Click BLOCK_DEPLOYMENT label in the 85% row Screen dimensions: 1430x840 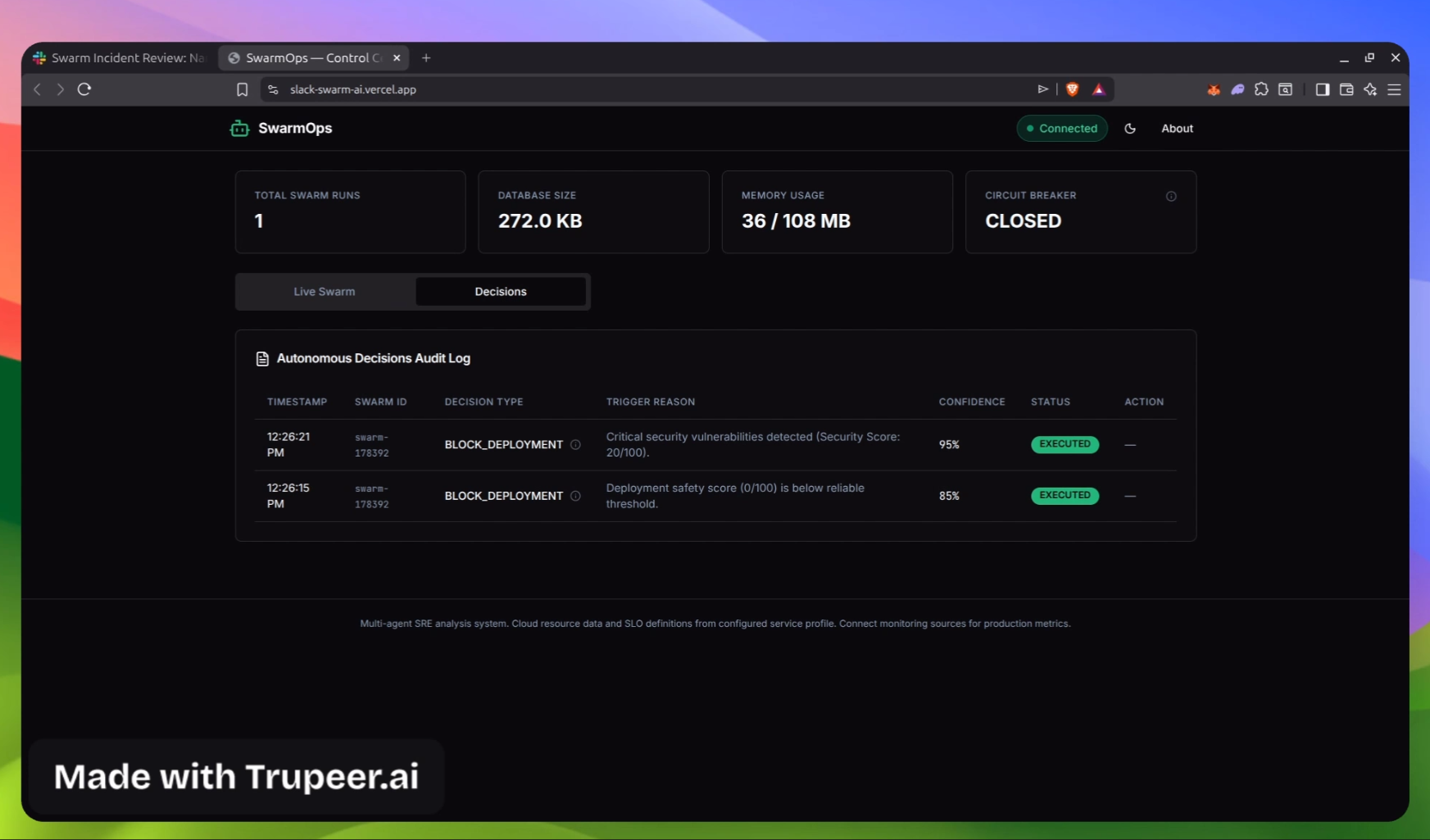tap(504, 496)
